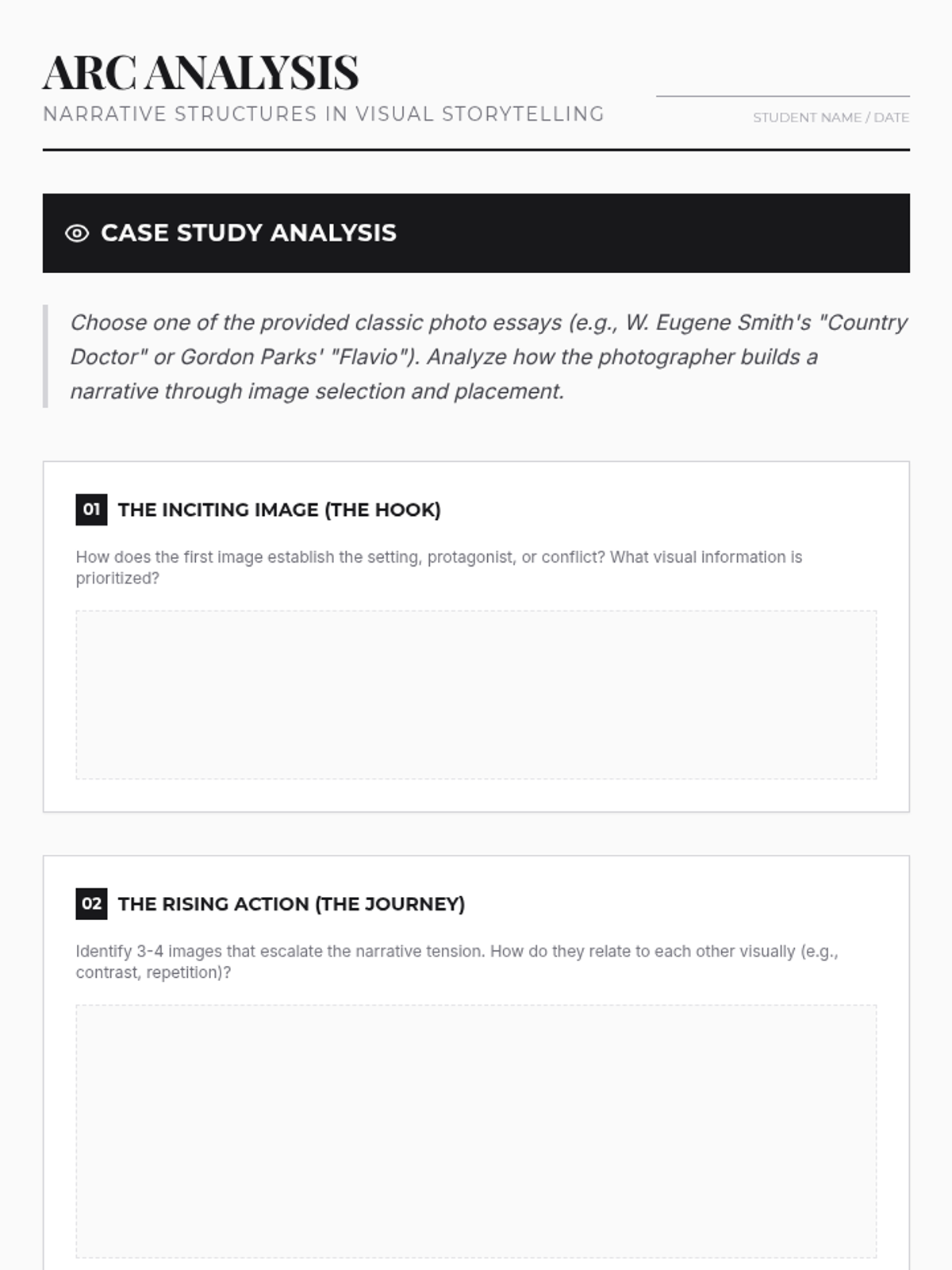Click the 02 number badge
This screenshot has width=952, height=1270.
91,904
